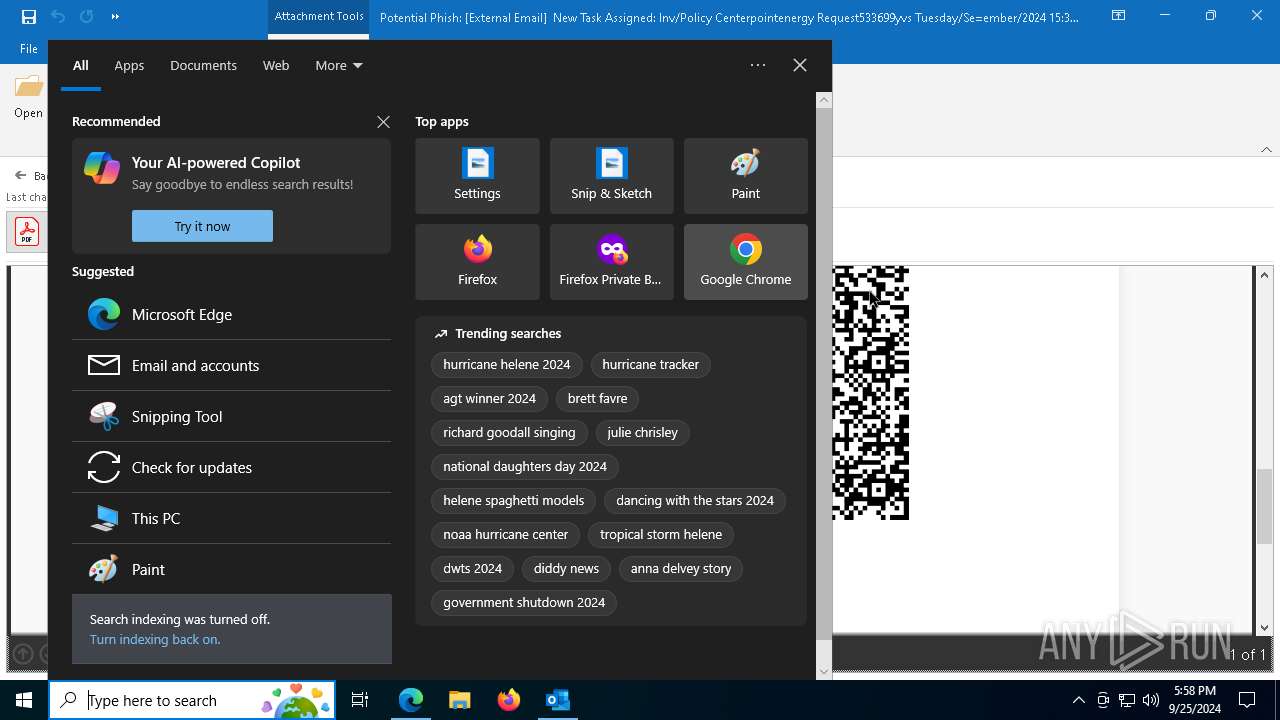Open Firefox Private Browsing tile
The height and width of the screenshot is (720, 1280).
tap(611, 262)
